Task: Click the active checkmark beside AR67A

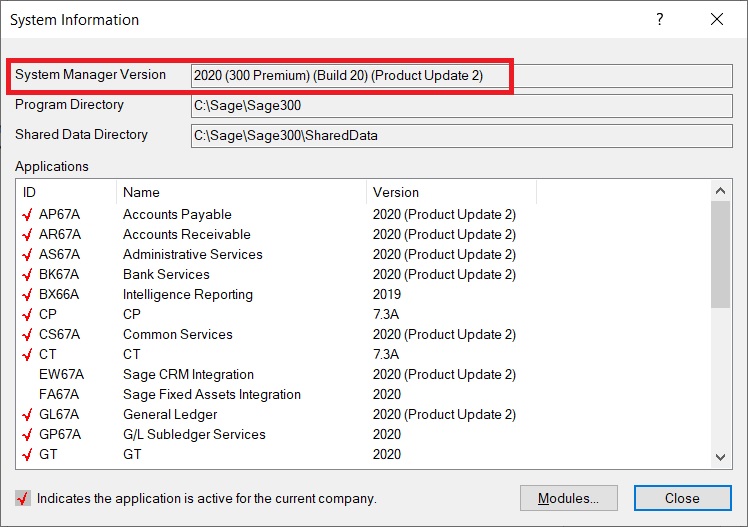Action: (x=27, y=235)
